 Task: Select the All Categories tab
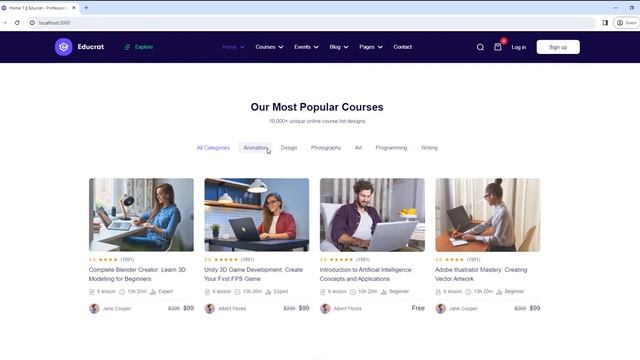pyautogui.click(x=213, y=148)
